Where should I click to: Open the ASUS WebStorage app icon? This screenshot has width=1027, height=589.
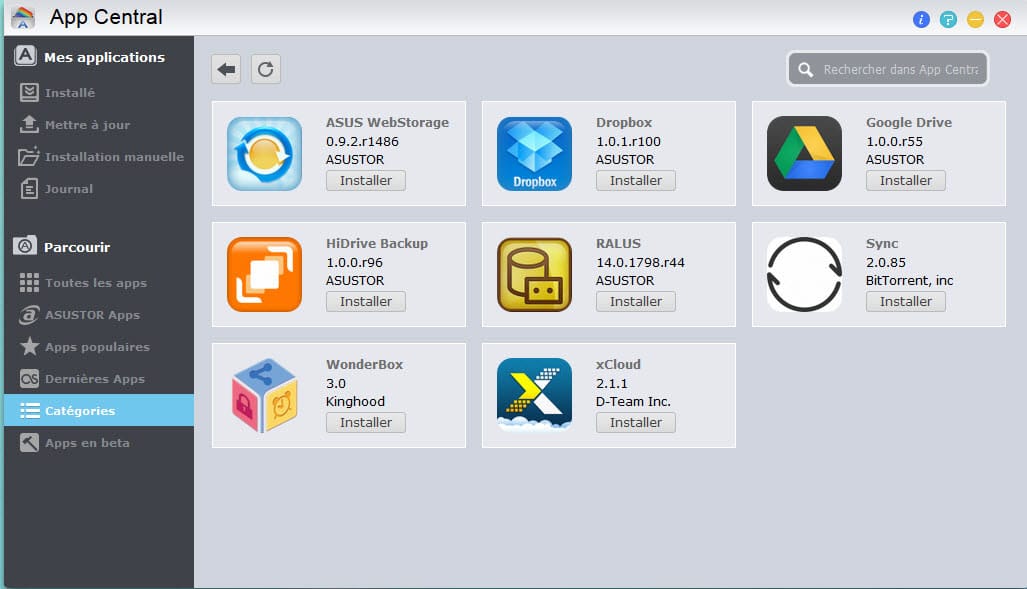click(265, 153)
